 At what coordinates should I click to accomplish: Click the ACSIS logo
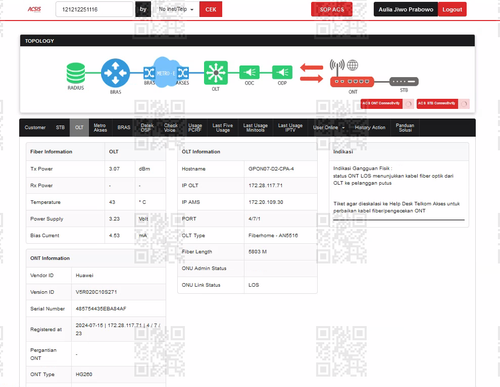34,9
